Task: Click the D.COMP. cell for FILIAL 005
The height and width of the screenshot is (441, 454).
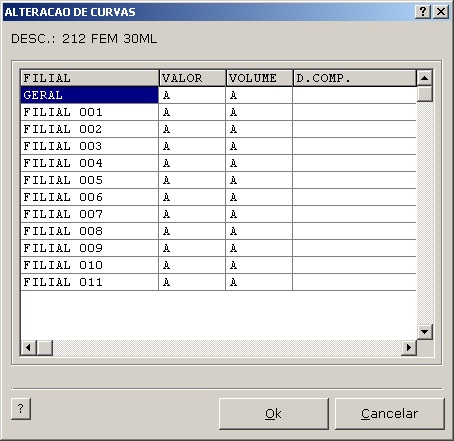Action: pos(354,180)
